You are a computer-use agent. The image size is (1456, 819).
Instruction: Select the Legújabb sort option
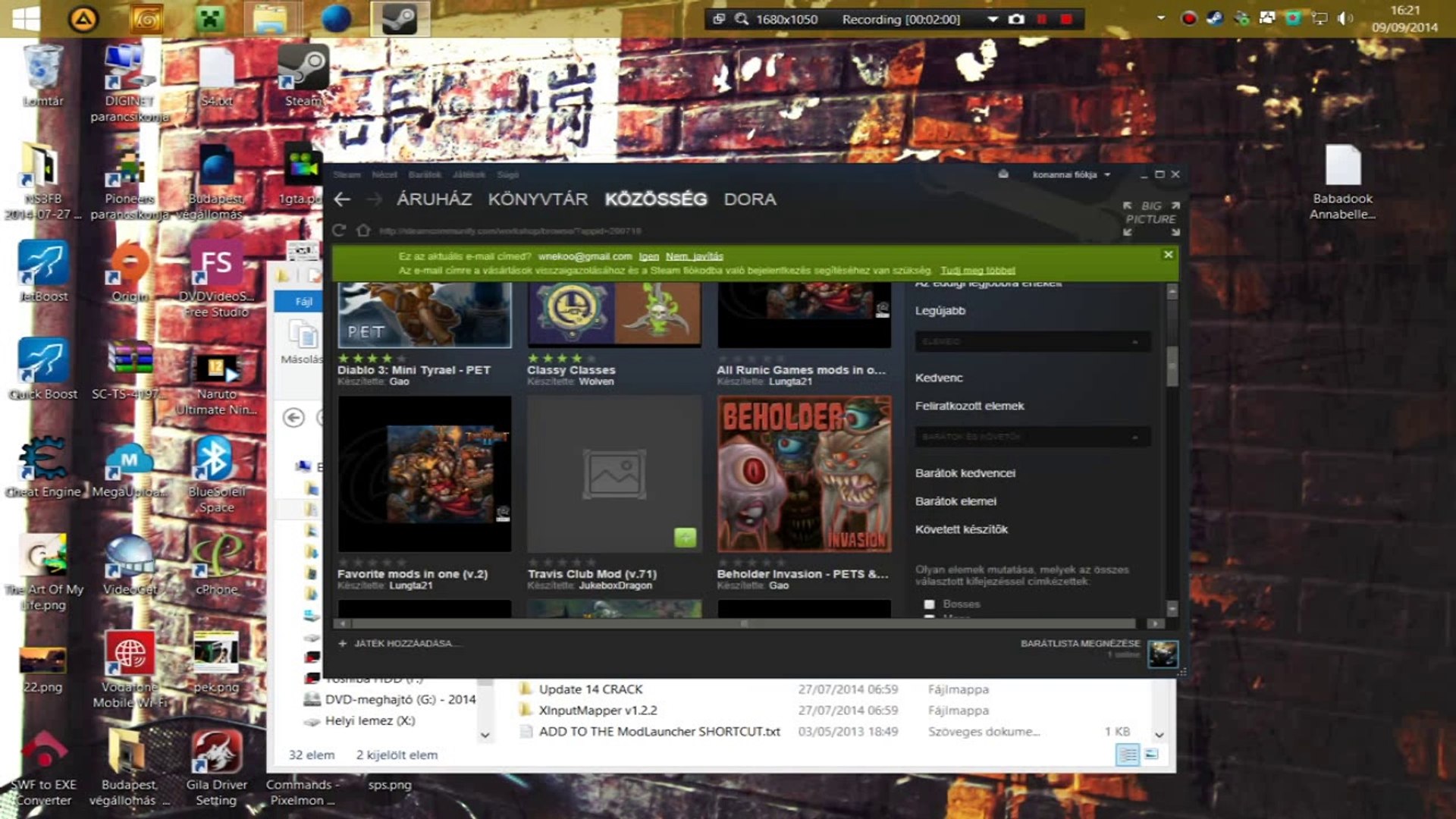(x=940, y=310)
